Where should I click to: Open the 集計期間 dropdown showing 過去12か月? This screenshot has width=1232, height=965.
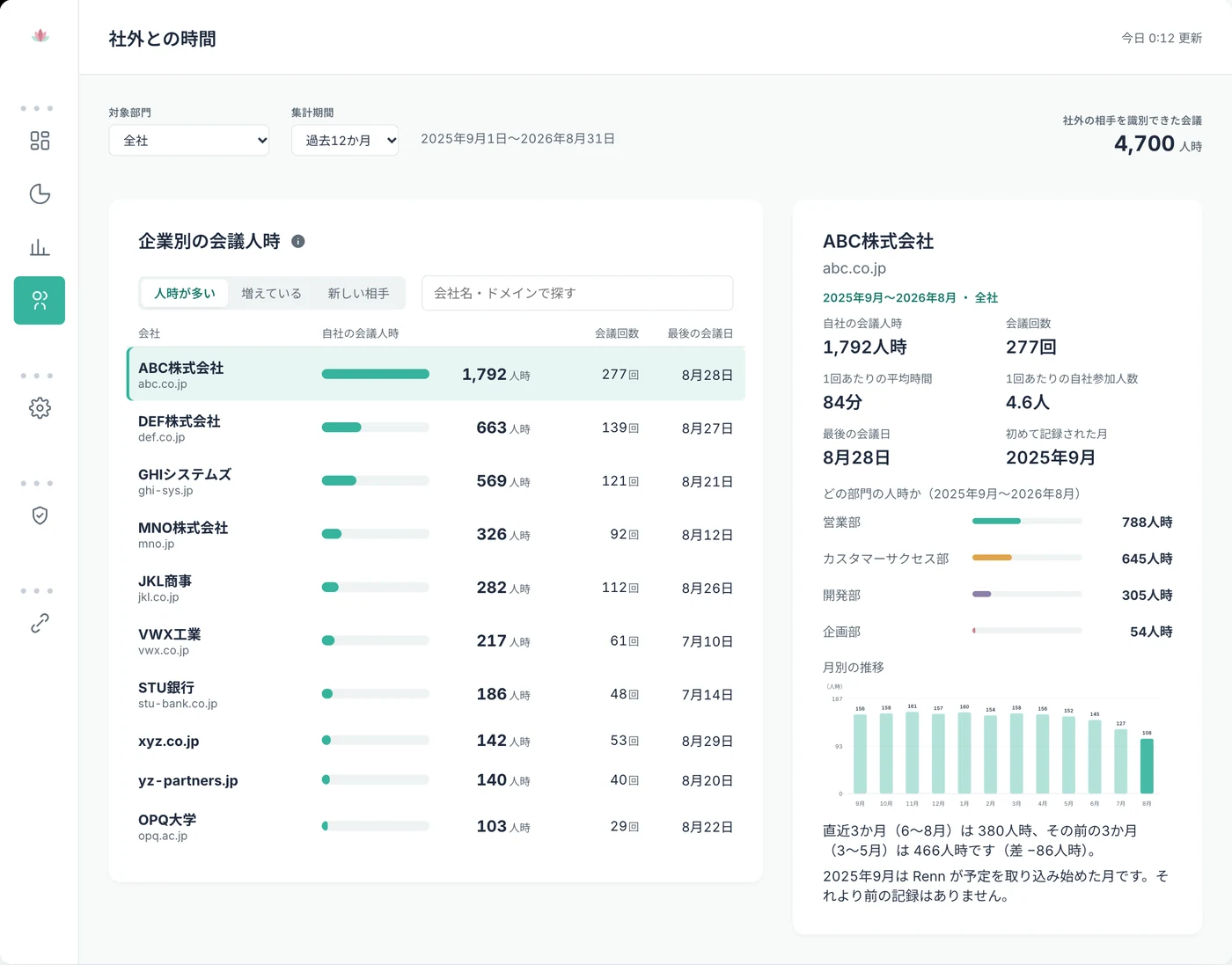point(345,141)
